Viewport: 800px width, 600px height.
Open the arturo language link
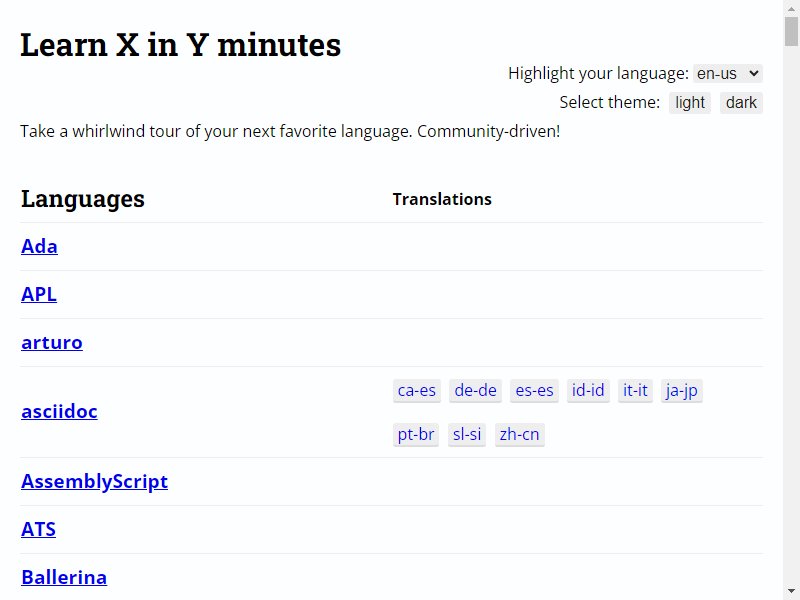click(52, 342)
